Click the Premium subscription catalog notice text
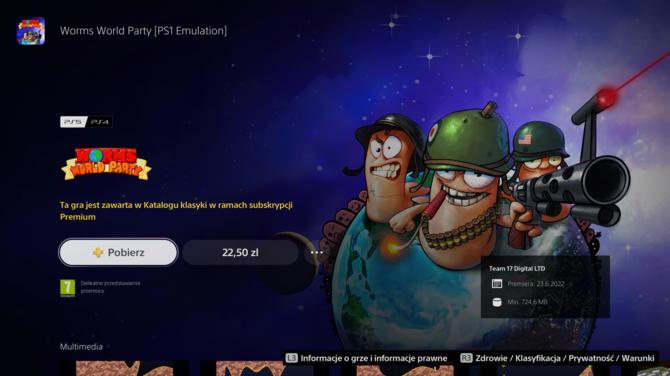670x376 pixels. pyautogui.click(x=176, y=211)
